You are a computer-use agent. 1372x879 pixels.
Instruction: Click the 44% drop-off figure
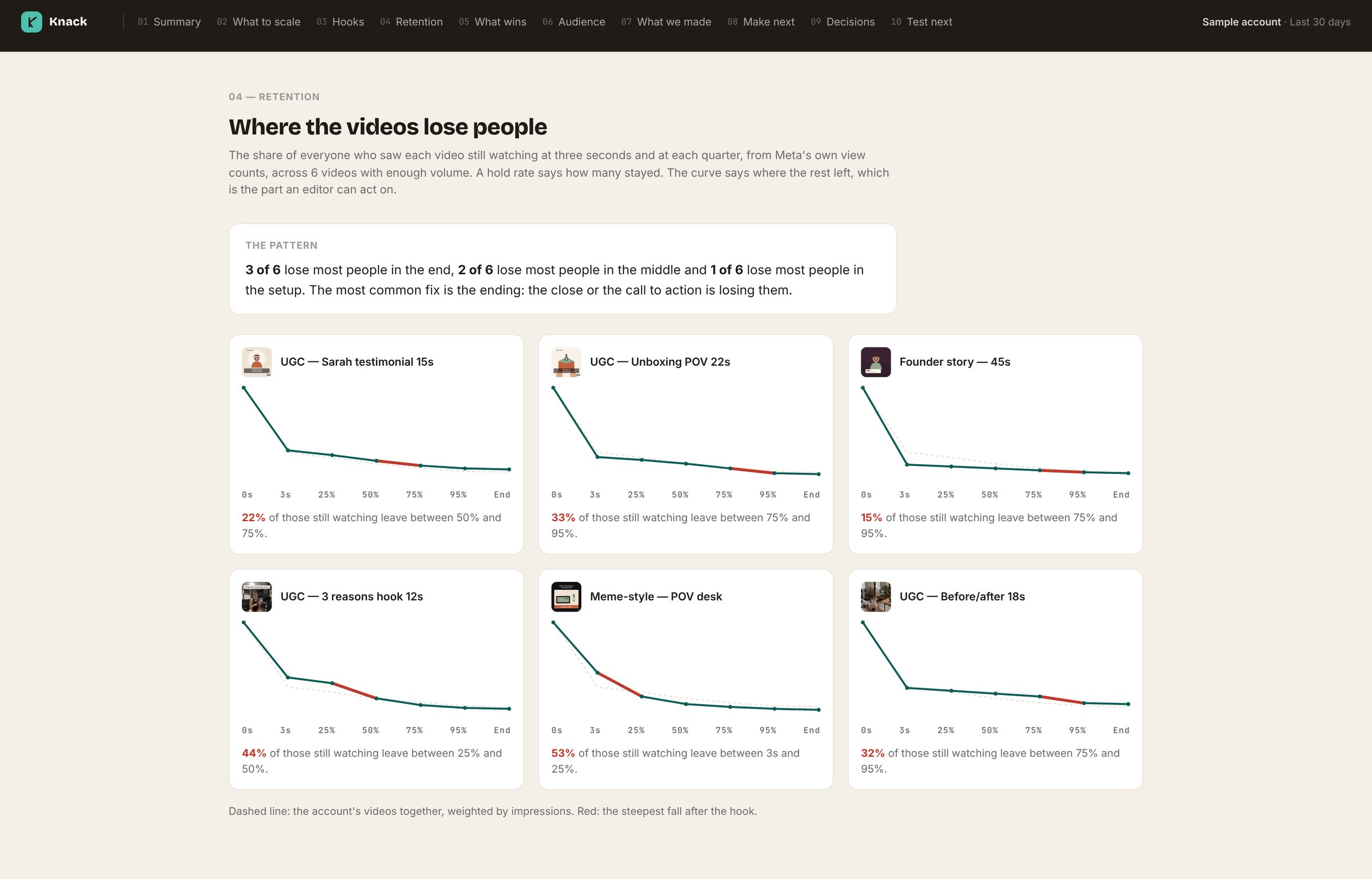pyautogui.click(x=254, y=753)
